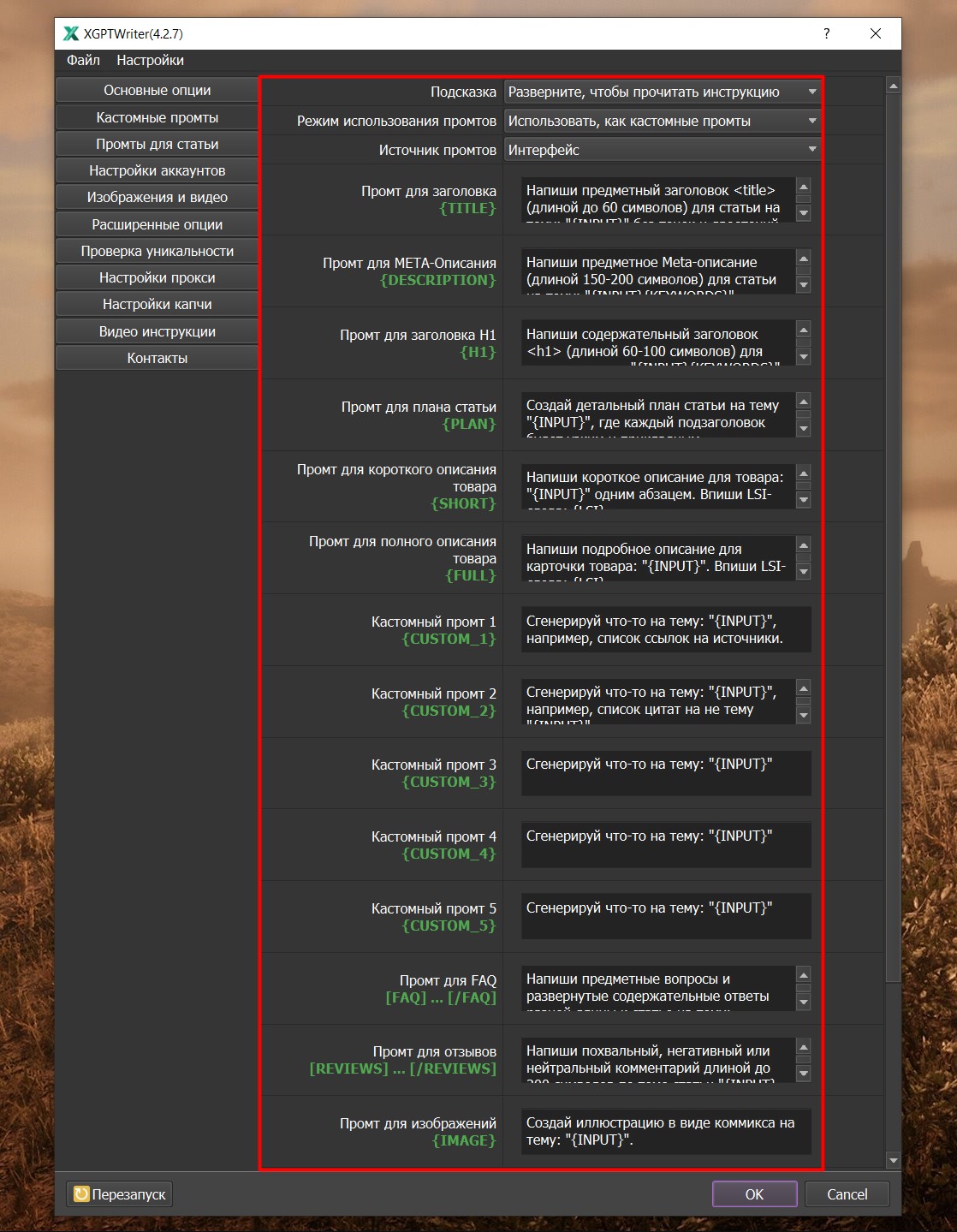
Task: Click the Кастомный промт 4 text field
Action: (x=666, y=845)
